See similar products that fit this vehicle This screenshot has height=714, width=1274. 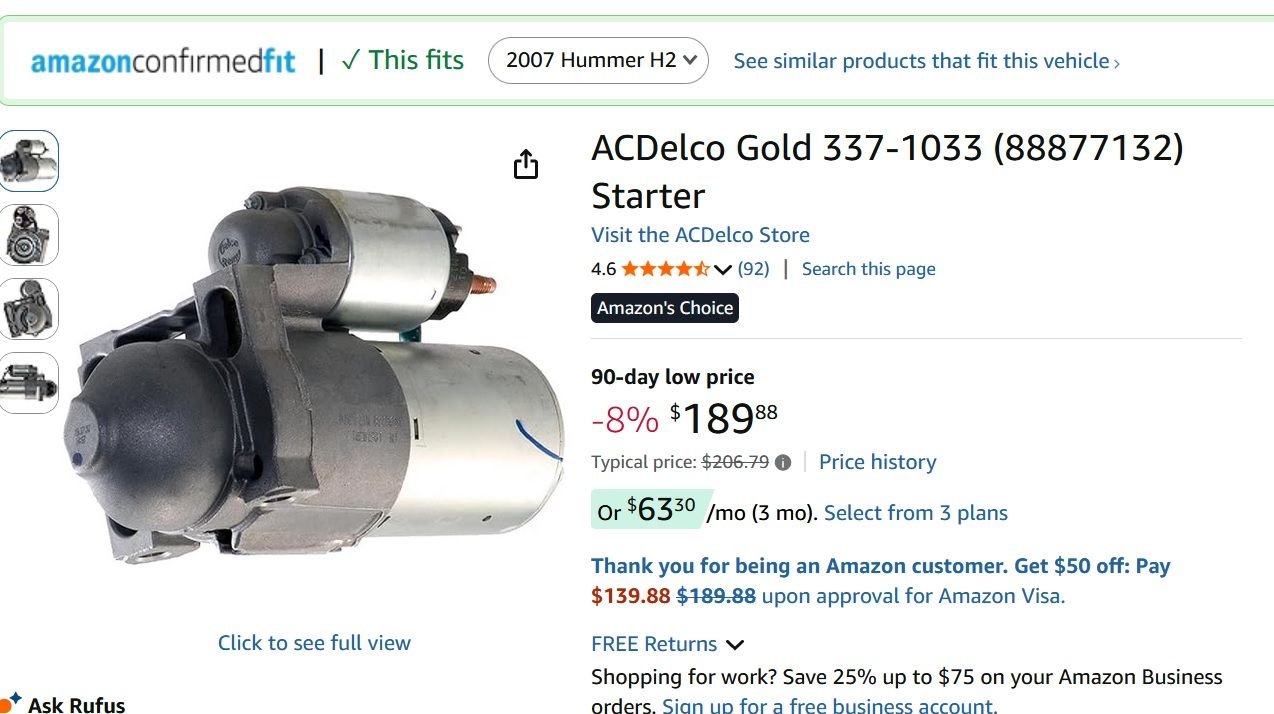click(x=926, y=61)
